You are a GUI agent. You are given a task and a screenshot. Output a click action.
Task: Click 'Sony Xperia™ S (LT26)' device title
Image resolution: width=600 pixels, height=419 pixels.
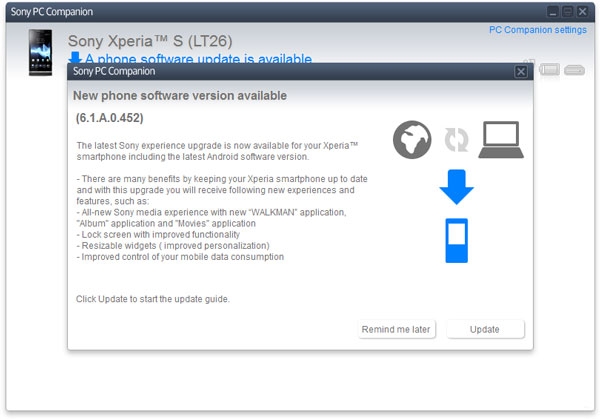(x=150, y=41)
